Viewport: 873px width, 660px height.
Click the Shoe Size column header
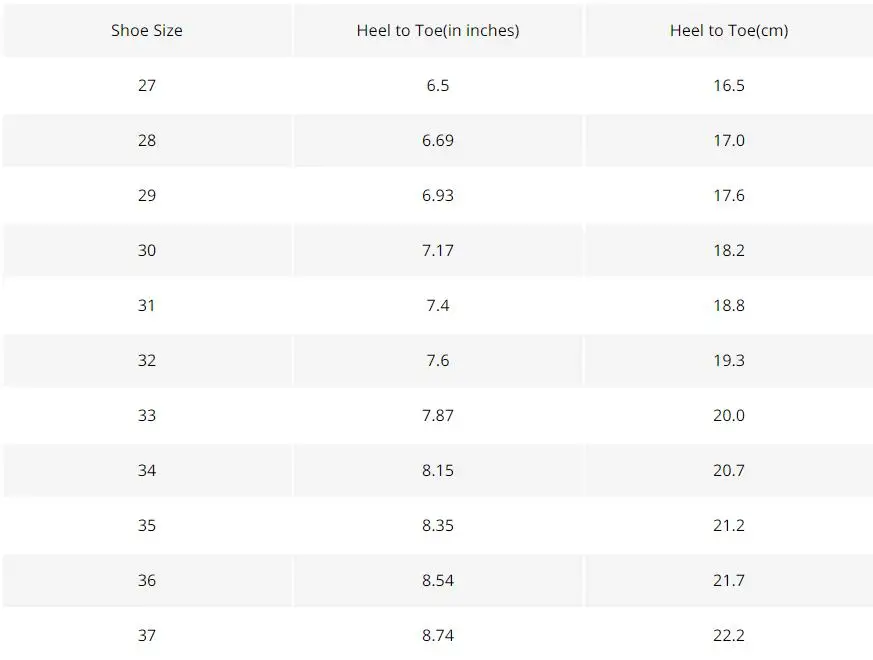(x=146, y=31)
